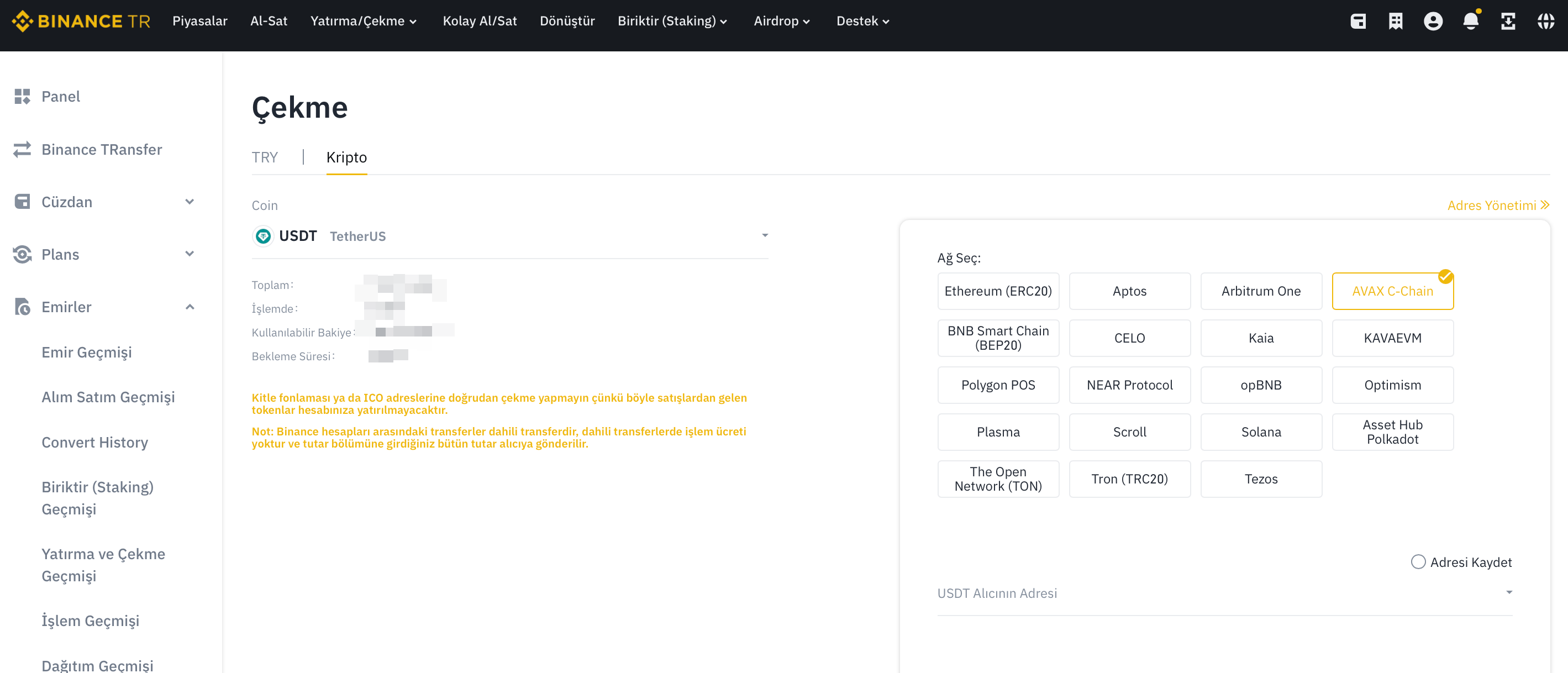Click the Binance TRansfer arrows icon
1568x673 pixels.
click(23, 149)
